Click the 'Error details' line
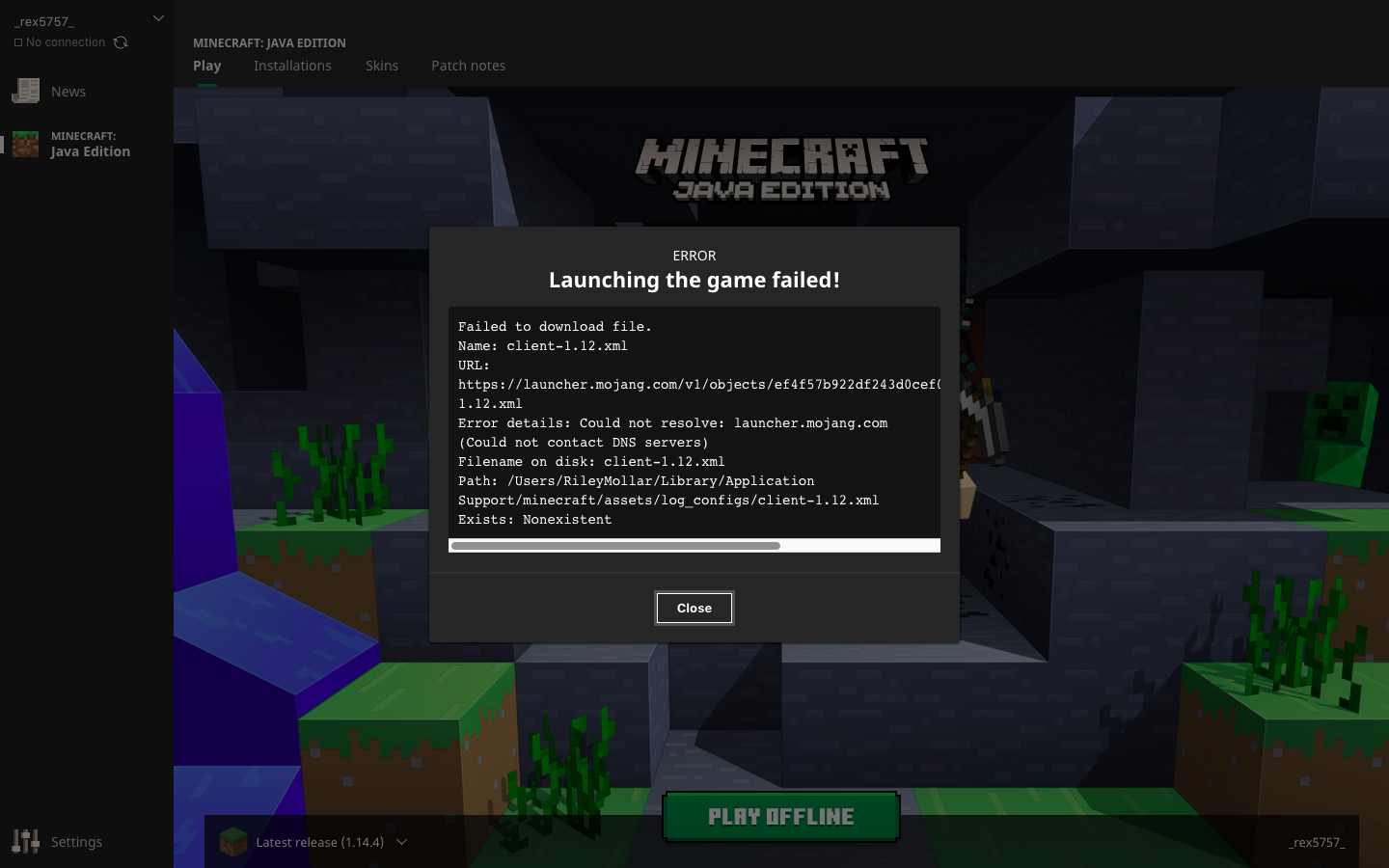This screenshot has width=1389, height=868. coord(672,423)
